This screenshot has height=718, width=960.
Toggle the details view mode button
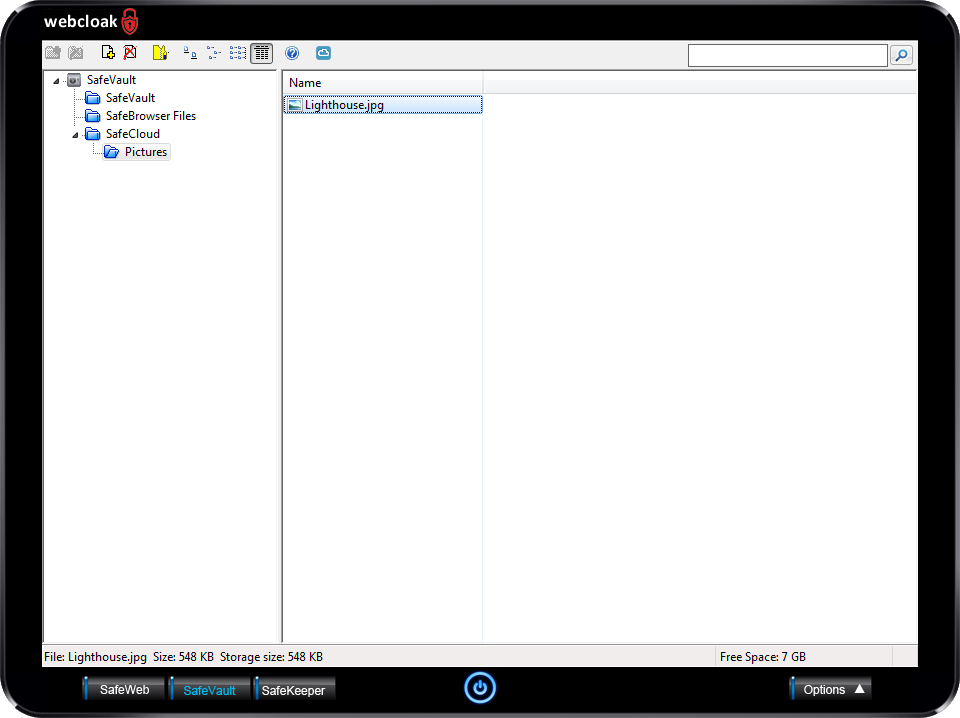click(261, 53)
